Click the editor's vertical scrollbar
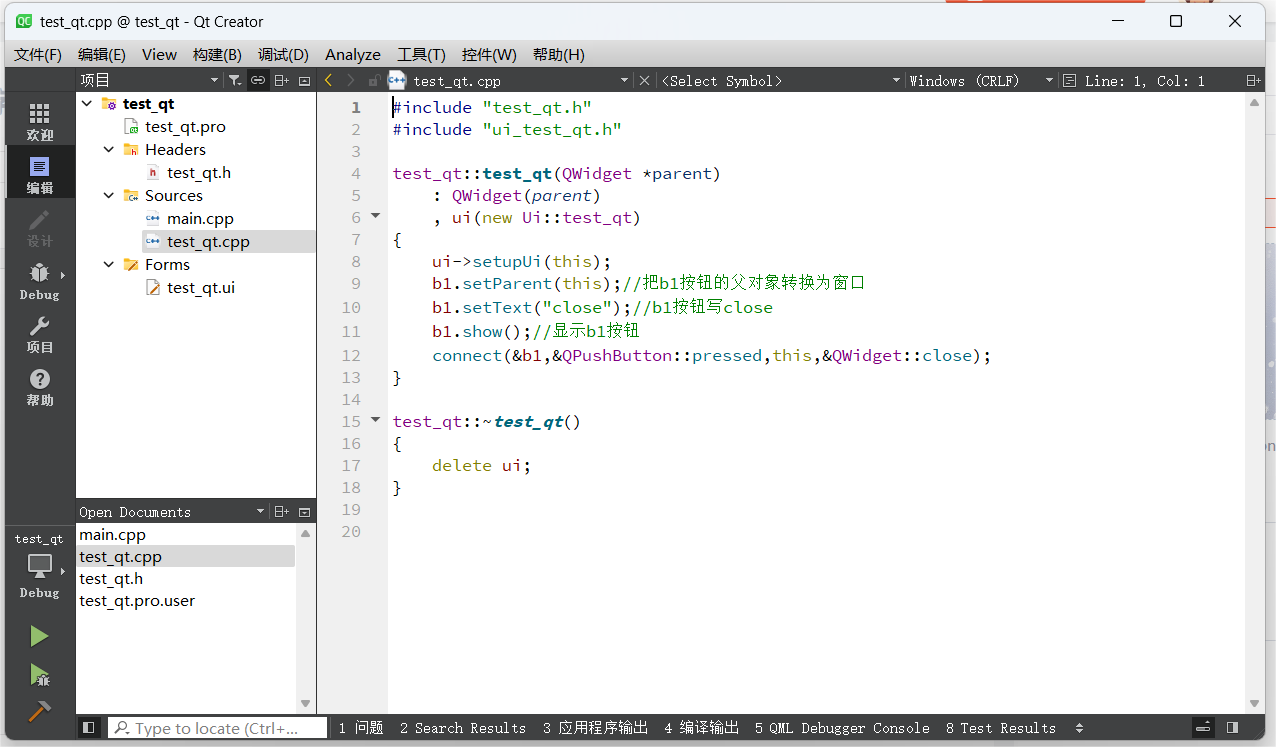Screen dimensions: 1276x747 pyautogui.click(x=1255, y=400)
